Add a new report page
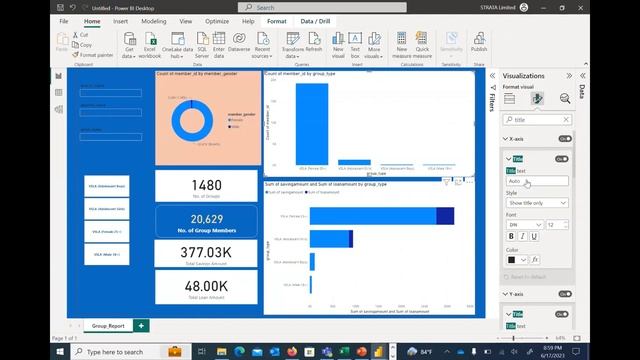This screenshot has width=640, height=360. click(x=141, y=326)
